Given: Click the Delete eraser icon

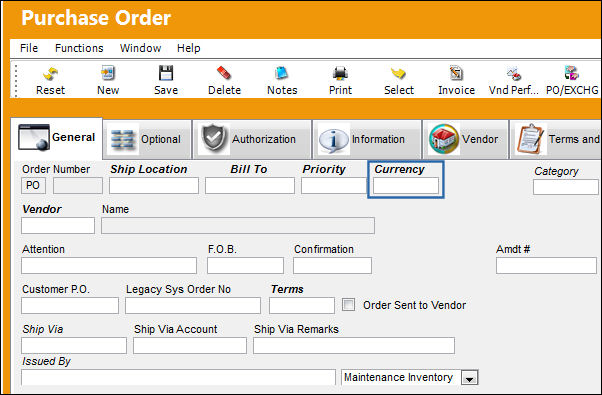Looking at the screenshot, I should click(x=224, y=73).
